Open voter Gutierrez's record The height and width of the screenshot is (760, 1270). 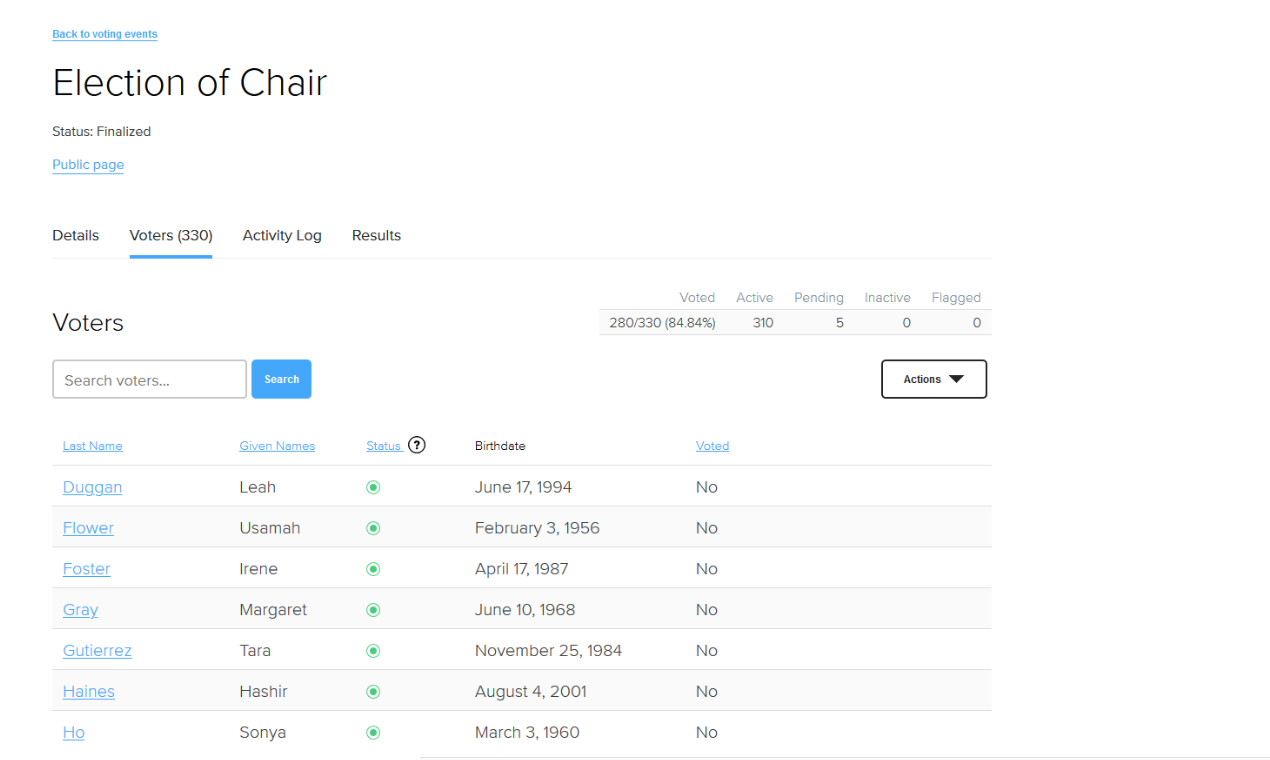(x=97, y=651)
